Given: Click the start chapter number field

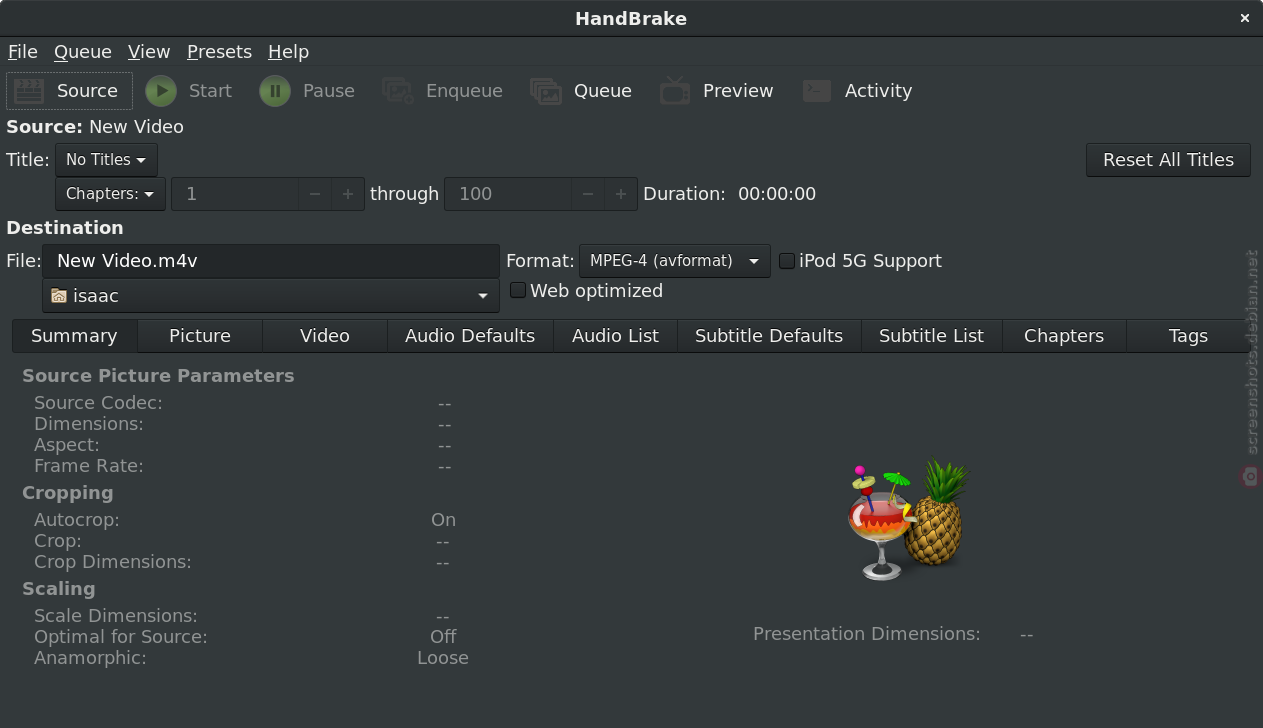Looking at the screenshot, I should (235, 194).
